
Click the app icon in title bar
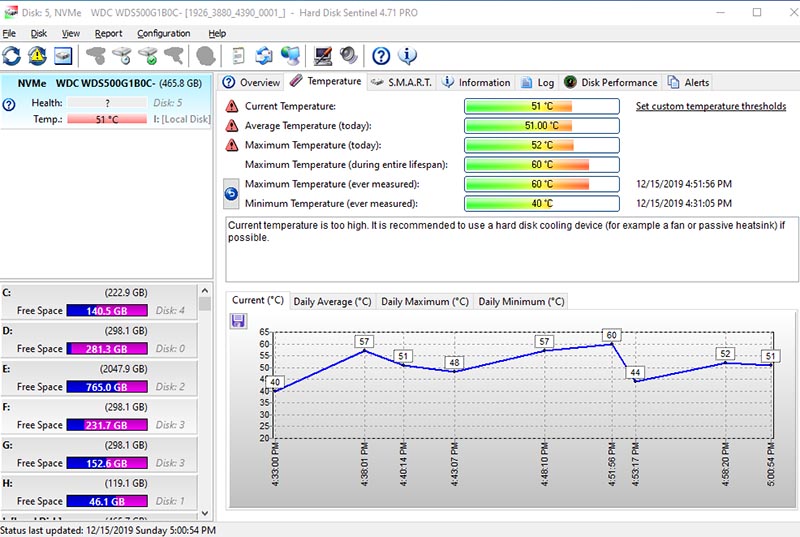(10, 12)
